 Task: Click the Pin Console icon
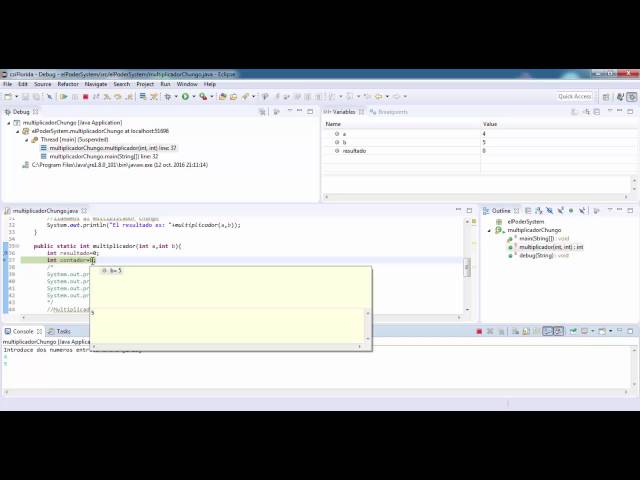click(573, 331)
